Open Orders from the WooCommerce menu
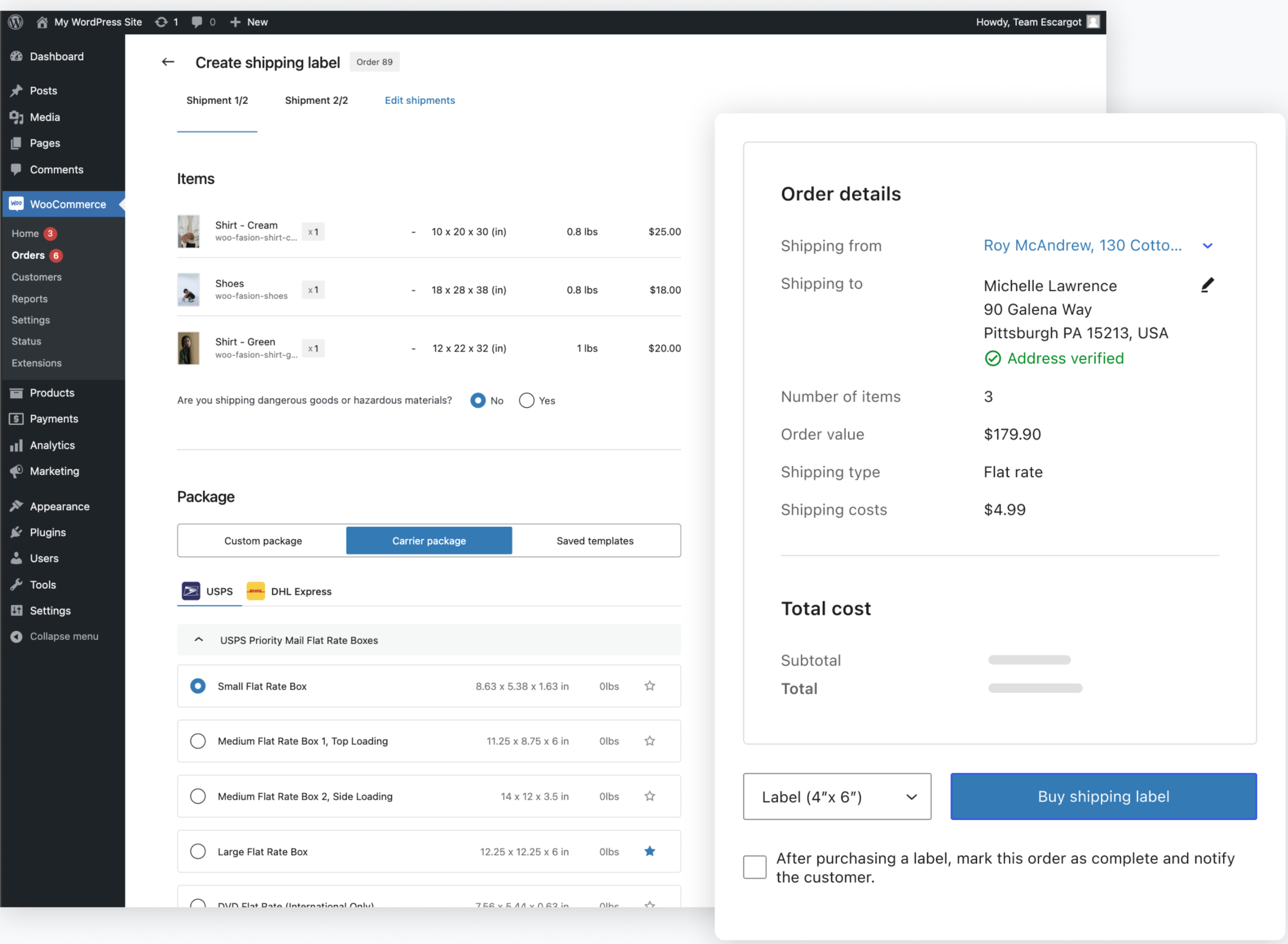Screen dimensions: 1288x944 pos(28,255)
